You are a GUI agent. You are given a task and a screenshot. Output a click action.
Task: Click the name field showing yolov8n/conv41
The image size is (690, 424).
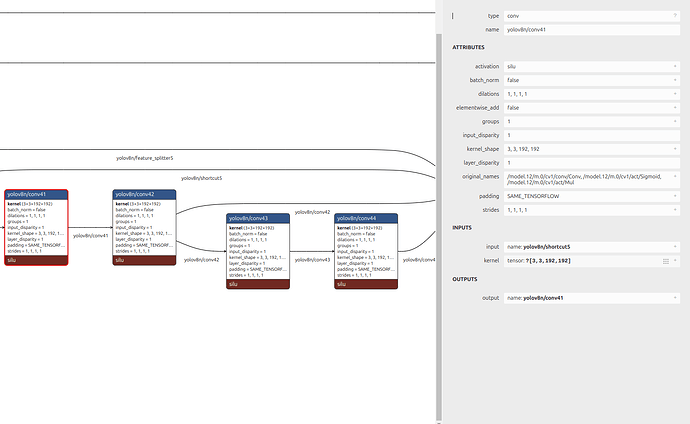tap(588, 30)
